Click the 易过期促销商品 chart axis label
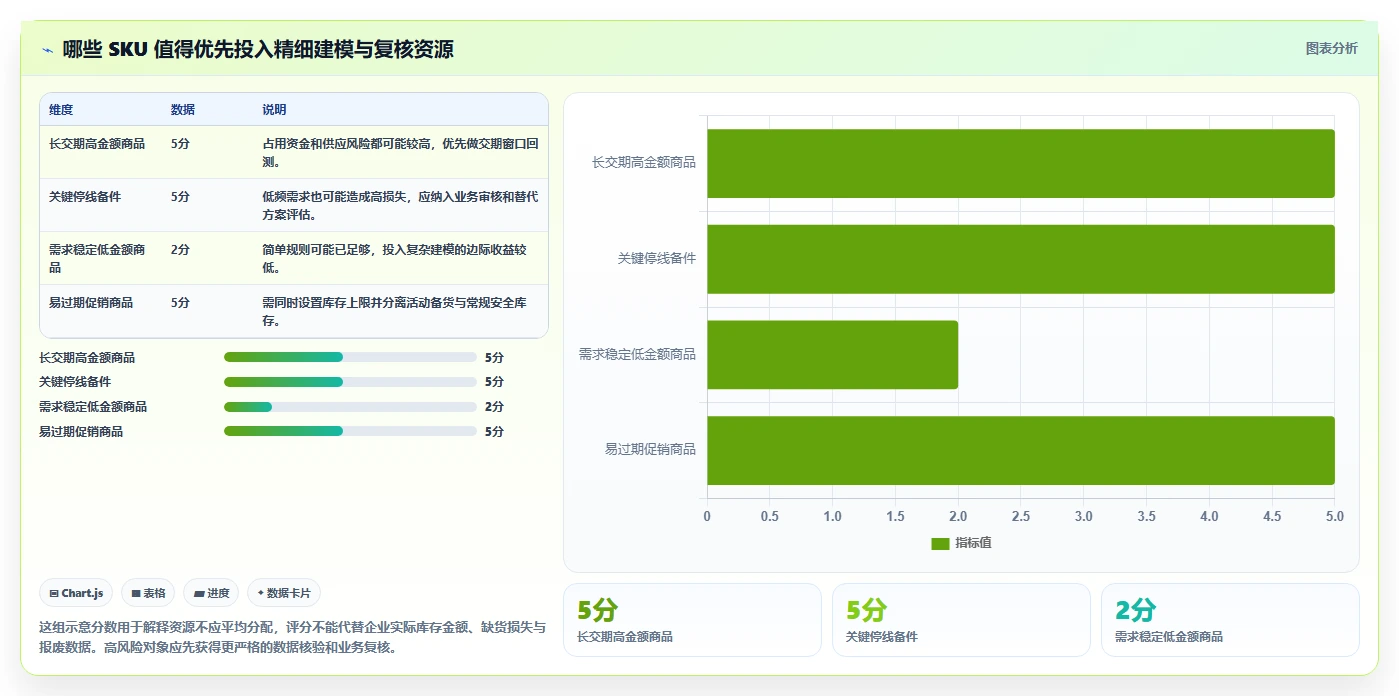 (650, 450)
